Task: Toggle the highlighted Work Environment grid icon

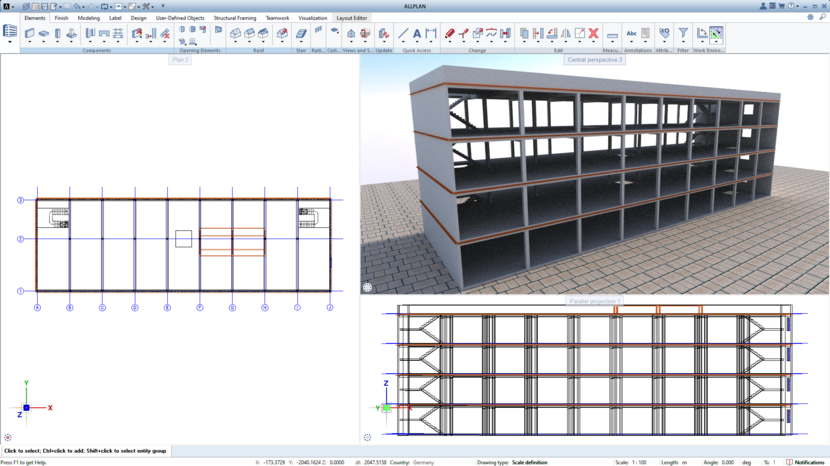Action: click(x=716, y=33)
